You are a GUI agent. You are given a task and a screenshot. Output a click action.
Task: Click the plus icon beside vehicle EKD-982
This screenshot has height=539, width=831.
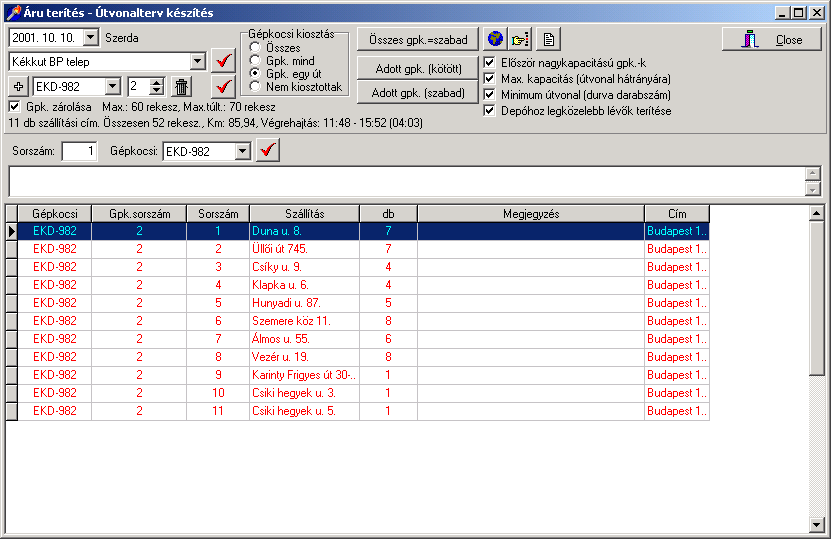click(x=18, y=87)
